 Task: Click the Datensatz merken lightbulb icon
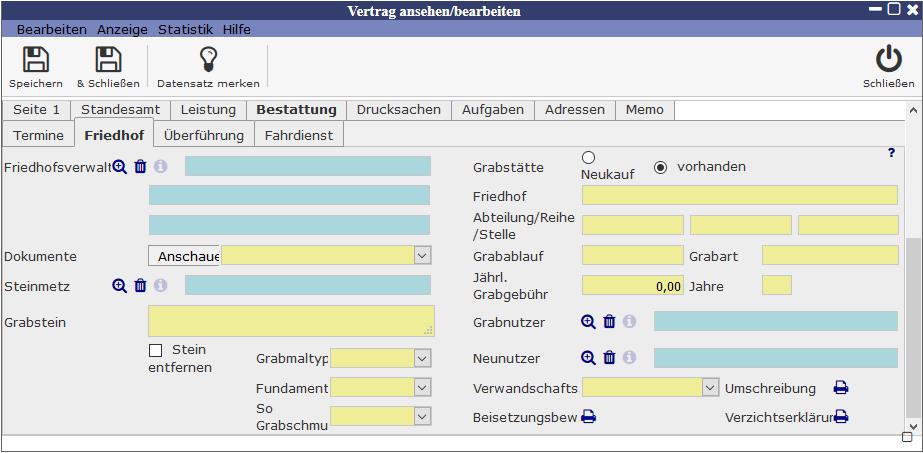pos(208,60)
